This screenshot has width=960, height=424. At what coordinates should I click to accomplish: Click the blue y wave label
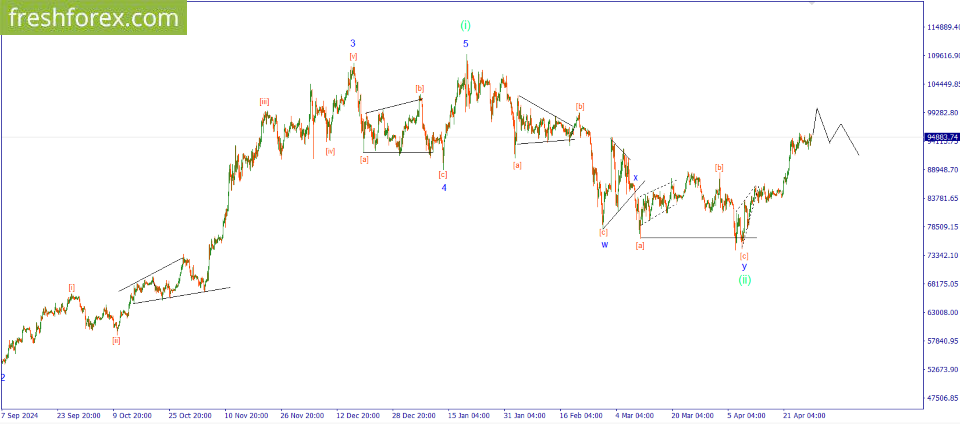pos(744,266)
